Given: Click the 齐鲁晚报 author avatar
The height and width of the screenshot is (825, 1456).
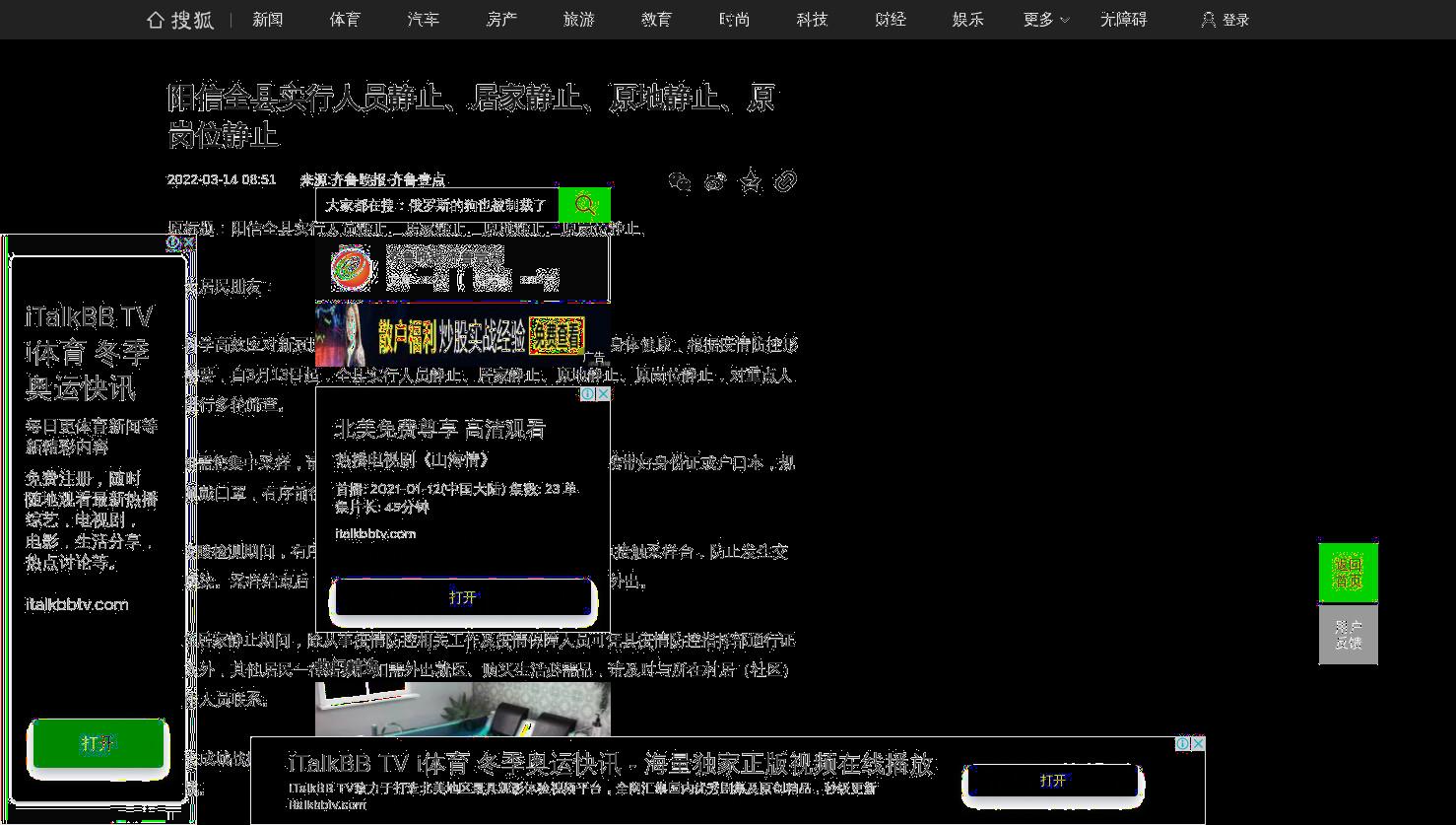Looking at the screenshot, I should (353, 268).
